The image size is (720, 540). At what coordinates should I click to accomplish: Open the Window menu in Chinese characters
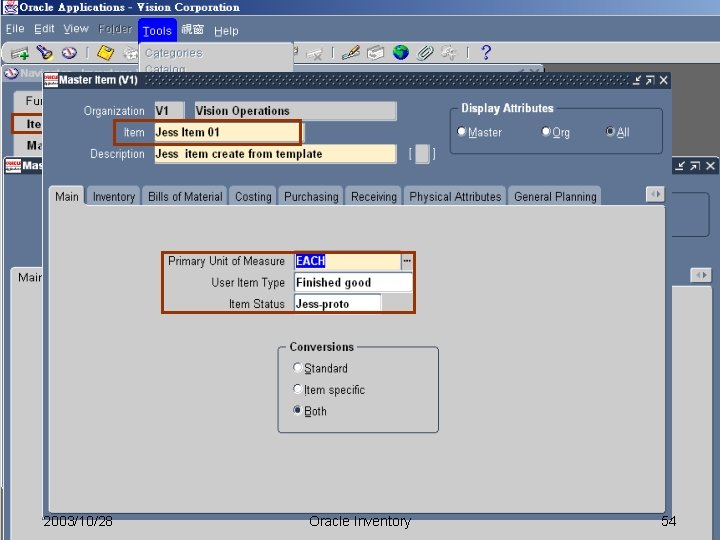[192, 30]
